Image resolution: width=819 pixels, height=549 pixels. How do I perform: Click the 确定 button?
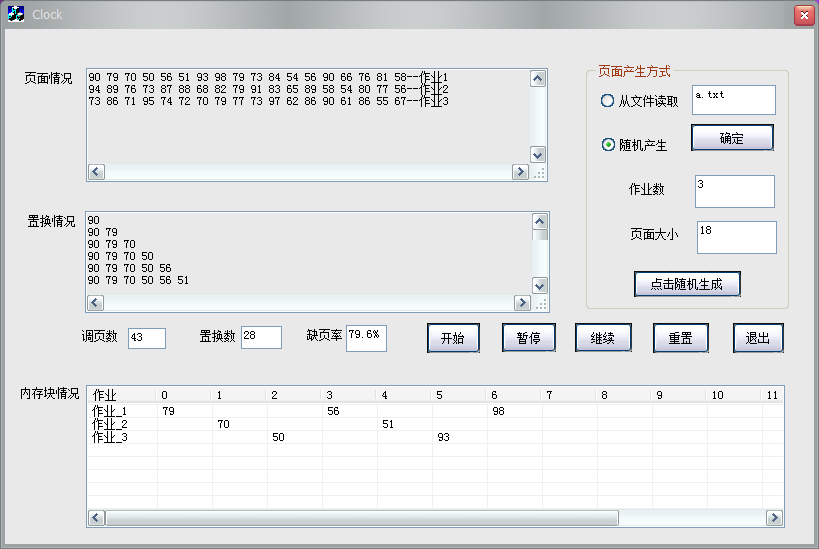tap(732, 138)
